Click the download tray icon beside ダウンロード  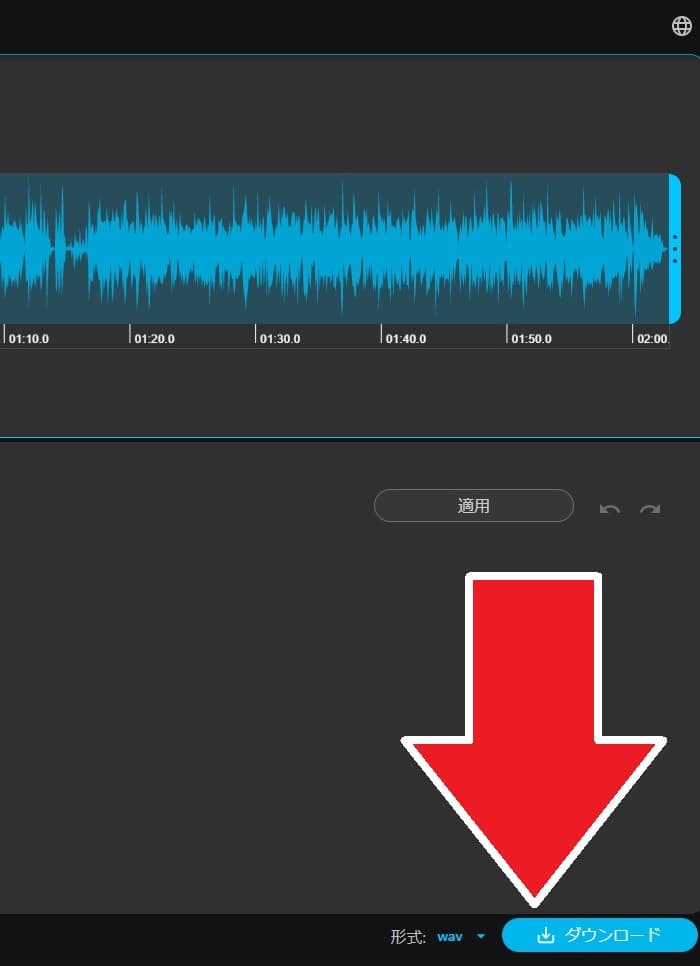tap(545, 935)
